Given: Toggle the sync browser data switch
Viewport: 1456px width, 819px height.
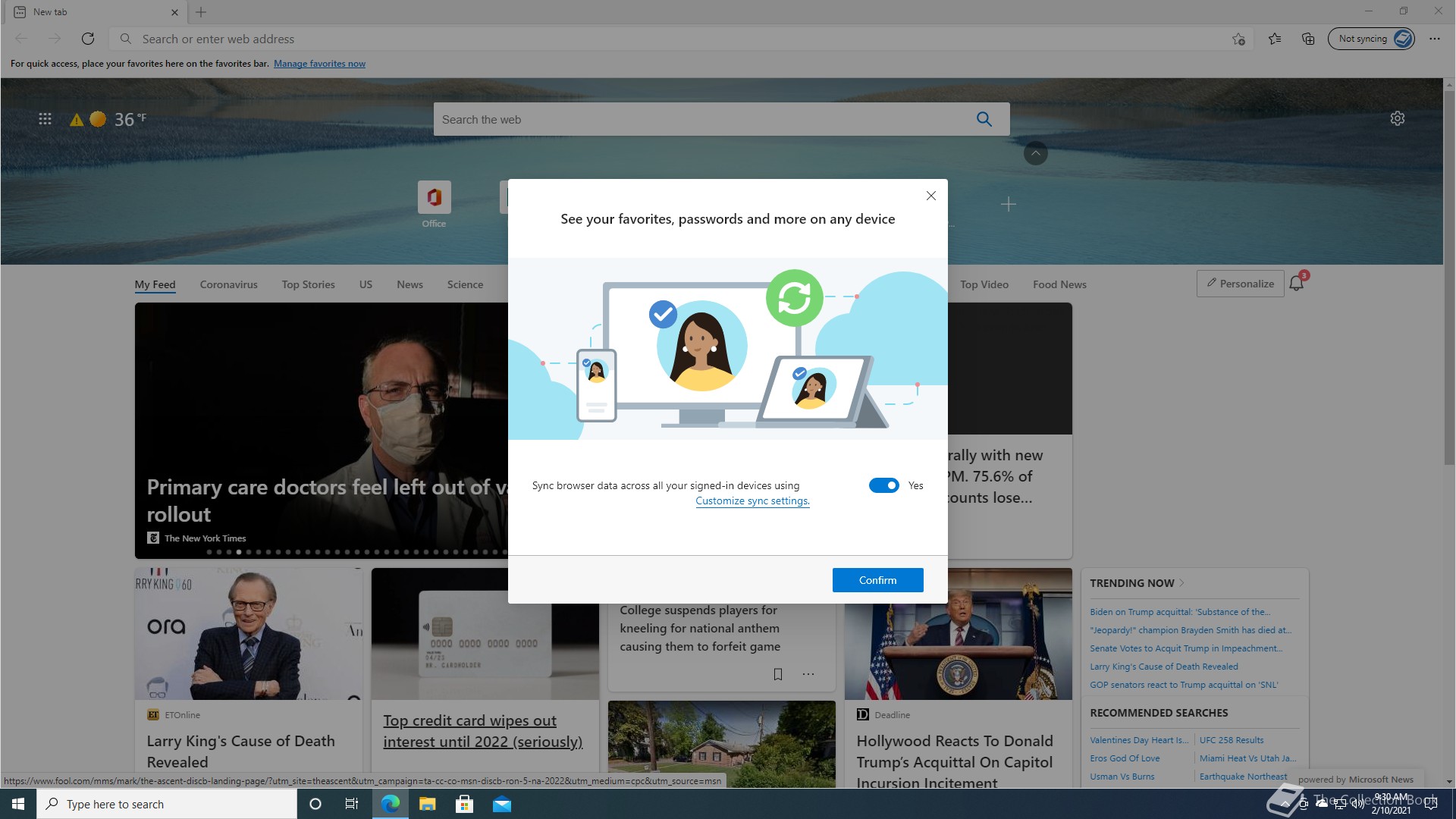Looking at the screenshot, I should 883,485.
